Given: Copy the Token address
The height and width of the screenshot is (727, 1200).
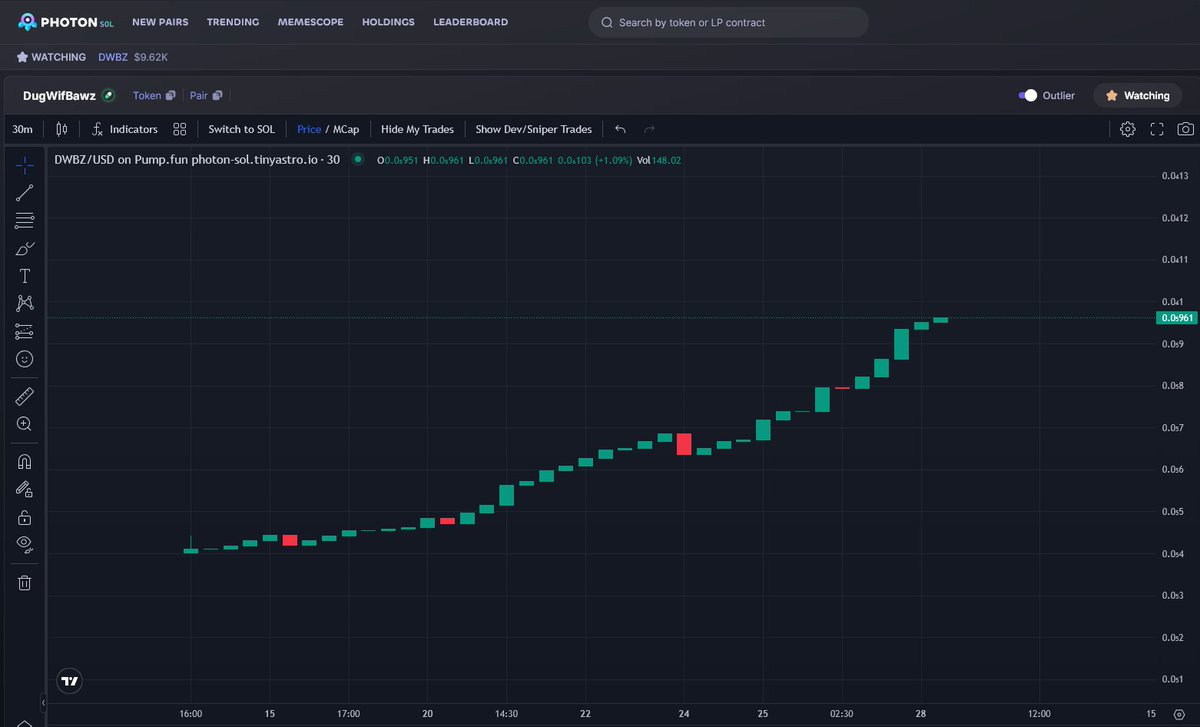Looking at the screenshot, I should [171, 96].
